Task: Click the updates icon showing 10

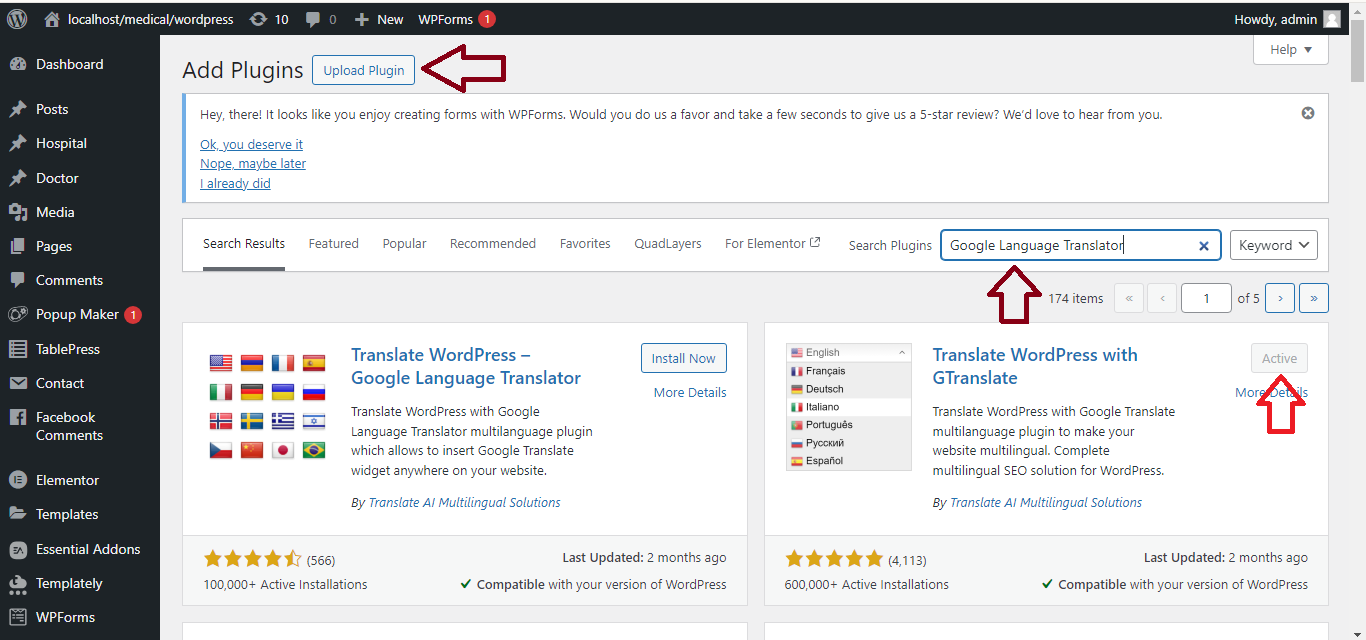Action: coord(259,19)
